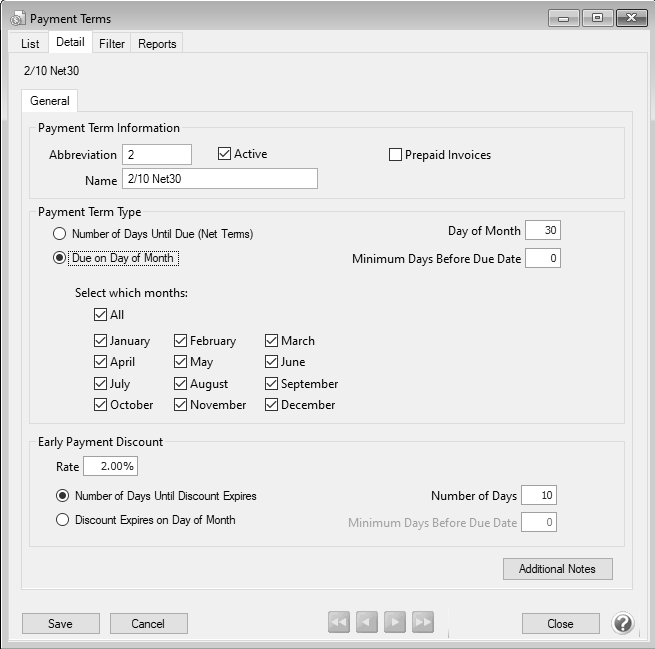Viewport: 655px width, 649px height.
Task: Uncheck the All months checkbox
Action: (x=101, y=315)
